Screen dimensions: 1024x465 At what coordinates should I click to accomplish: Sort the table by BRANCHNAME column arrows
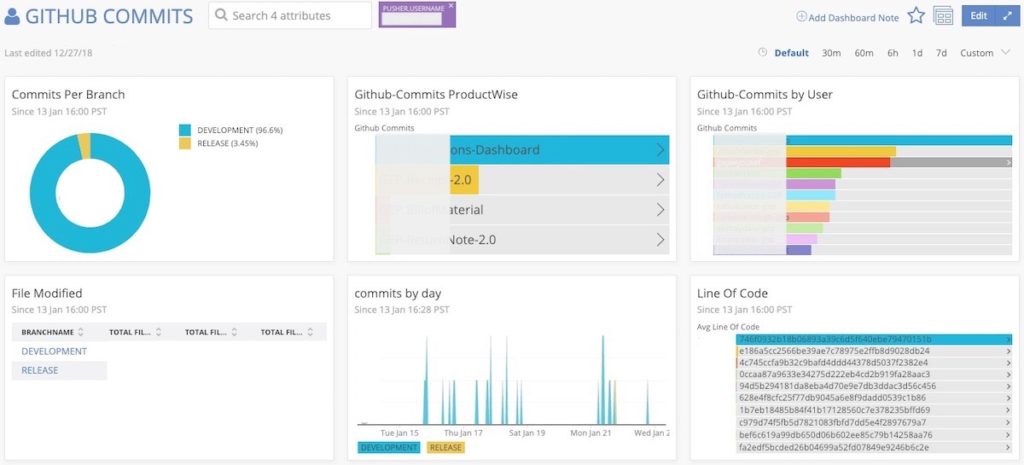[80, 332]
